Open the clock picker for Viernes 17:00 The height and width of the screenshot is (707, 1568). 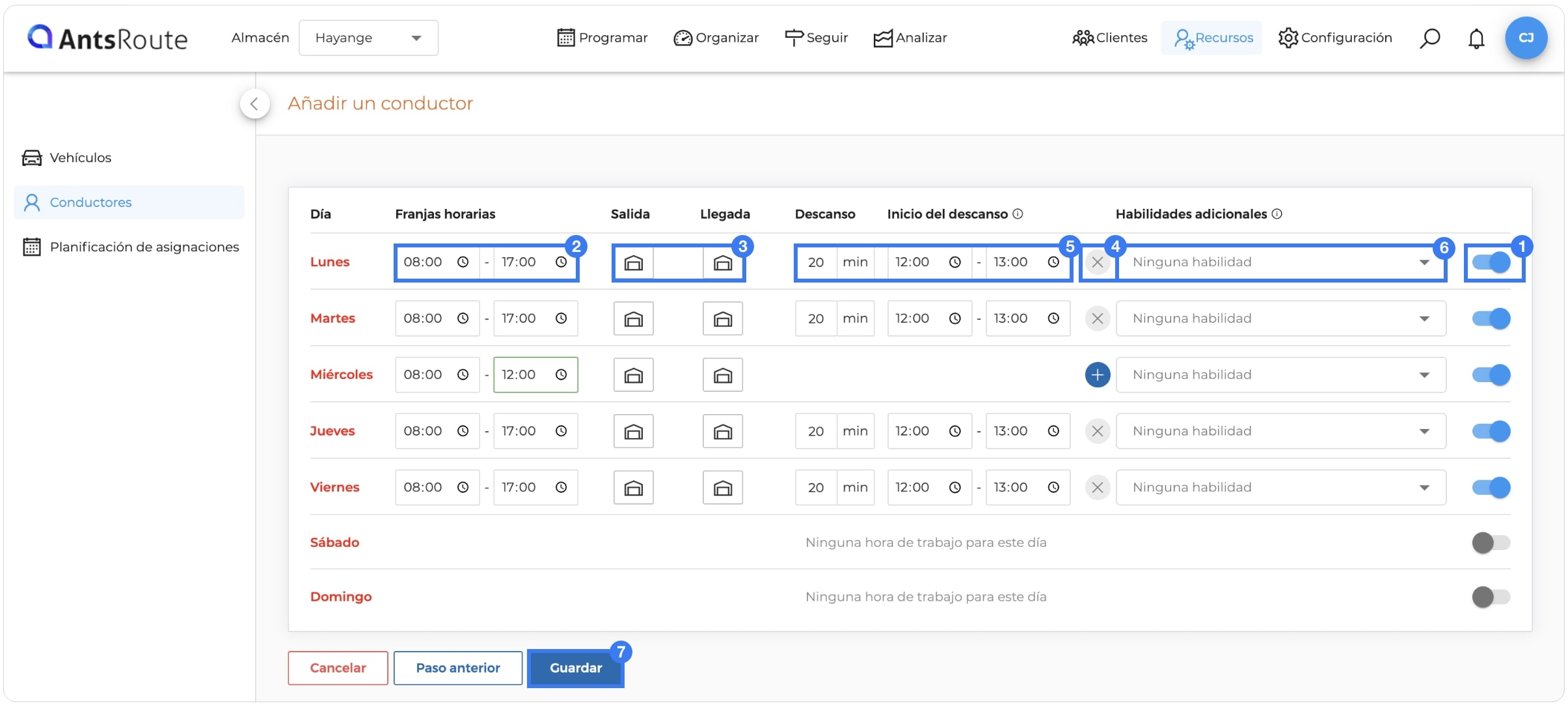pyautogui.click(x=561, y=487)
